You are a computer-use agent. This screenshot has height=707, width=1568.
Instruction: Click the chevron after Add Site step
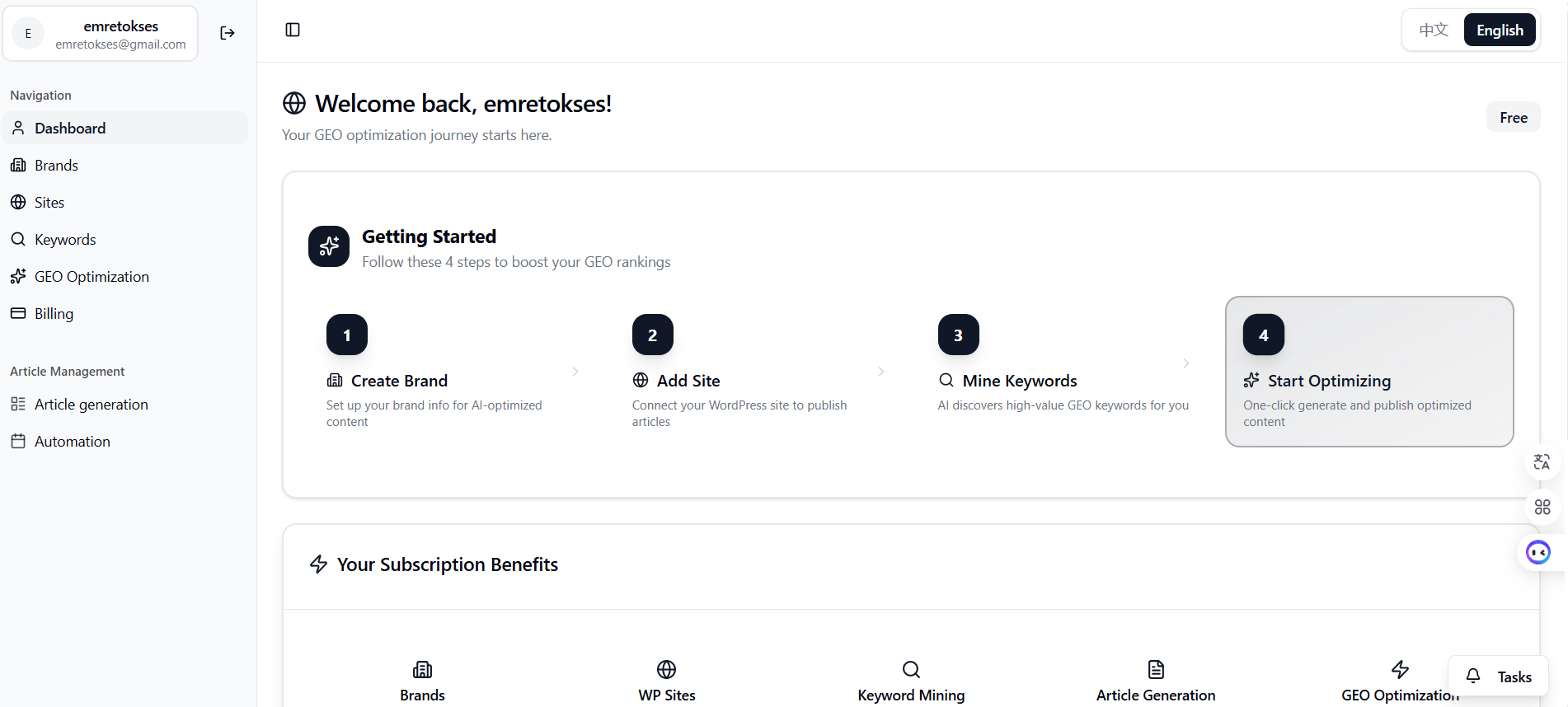tap(881, 372)
